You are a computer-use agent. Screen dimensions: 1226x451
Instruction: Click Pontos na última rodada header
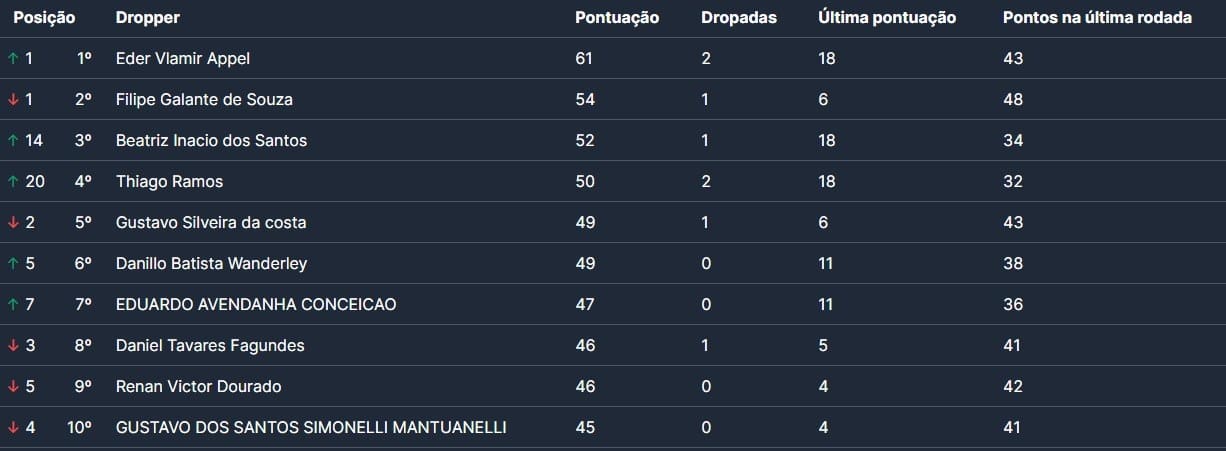tap(1097, 18)
